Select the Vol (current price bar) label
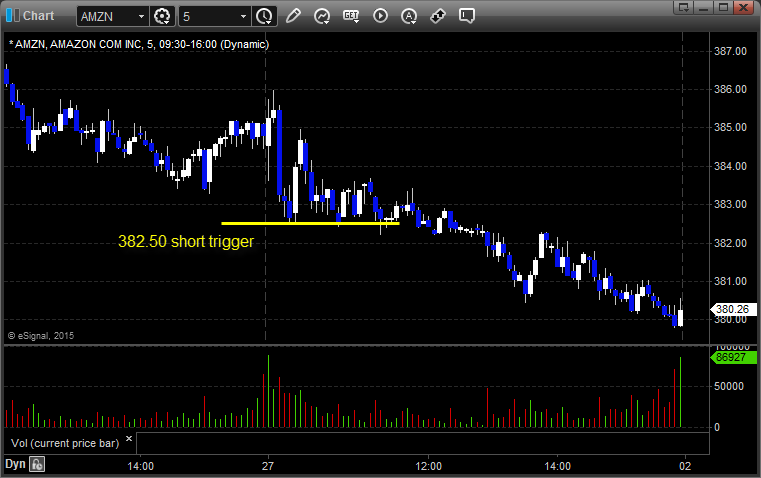Viewport: 761px width, 478px height. pos(65,443)
